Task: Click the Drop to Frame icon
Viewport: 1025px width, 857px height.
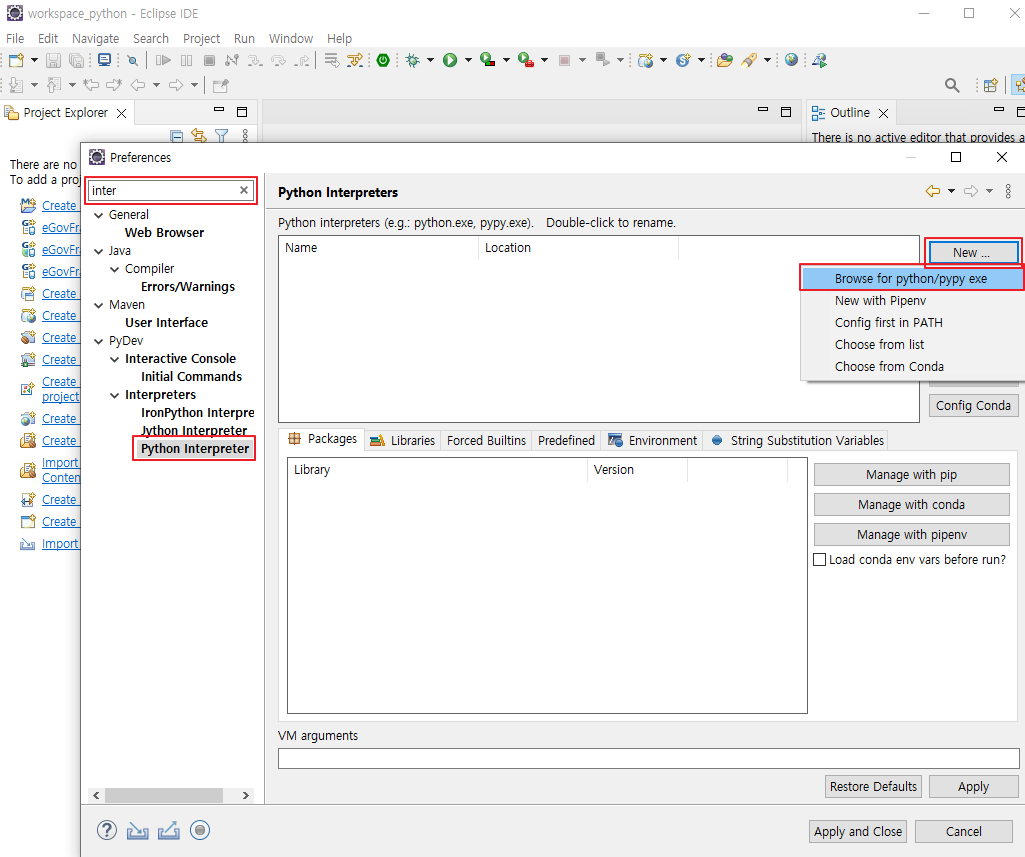Action: tap(332, 60)
